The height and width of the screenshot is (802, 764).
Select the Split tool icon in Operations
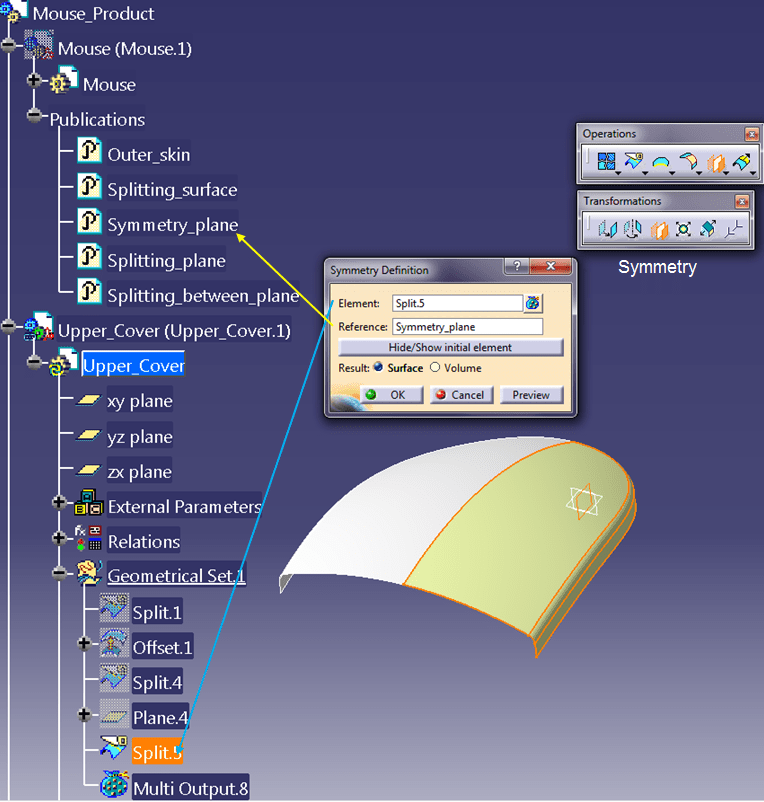click(x=632, y=161)
